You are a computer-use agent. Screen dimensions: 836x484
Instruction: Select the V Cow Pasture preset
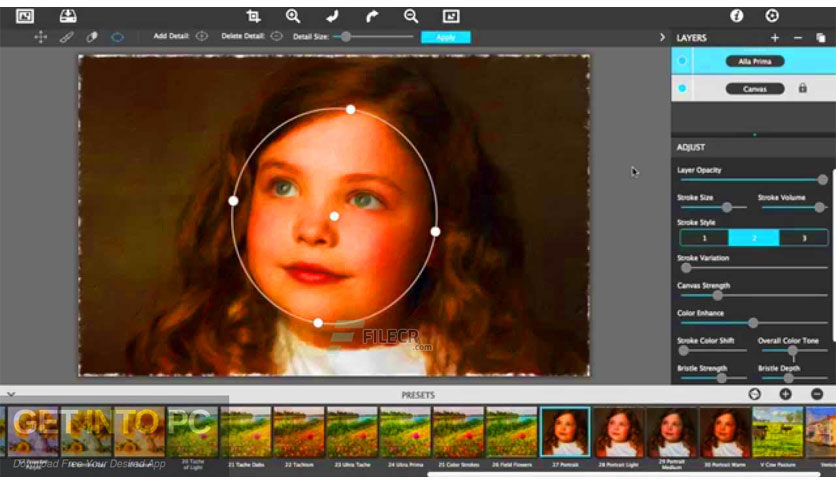pyautogui.click(x=777, y=432)
